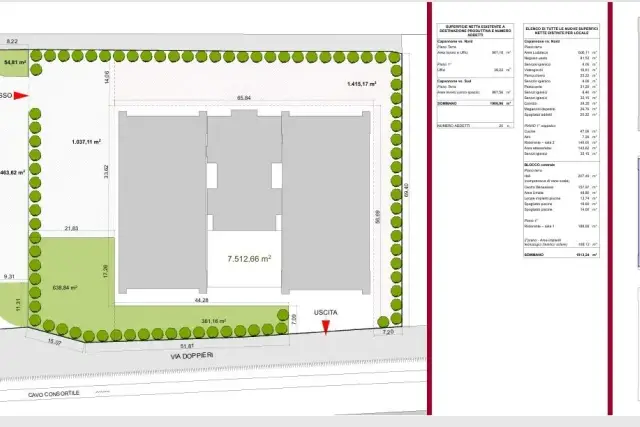Select the VIA DOPPIERI street label
This screenshot has height=427, width=640.
click(192, 356)
